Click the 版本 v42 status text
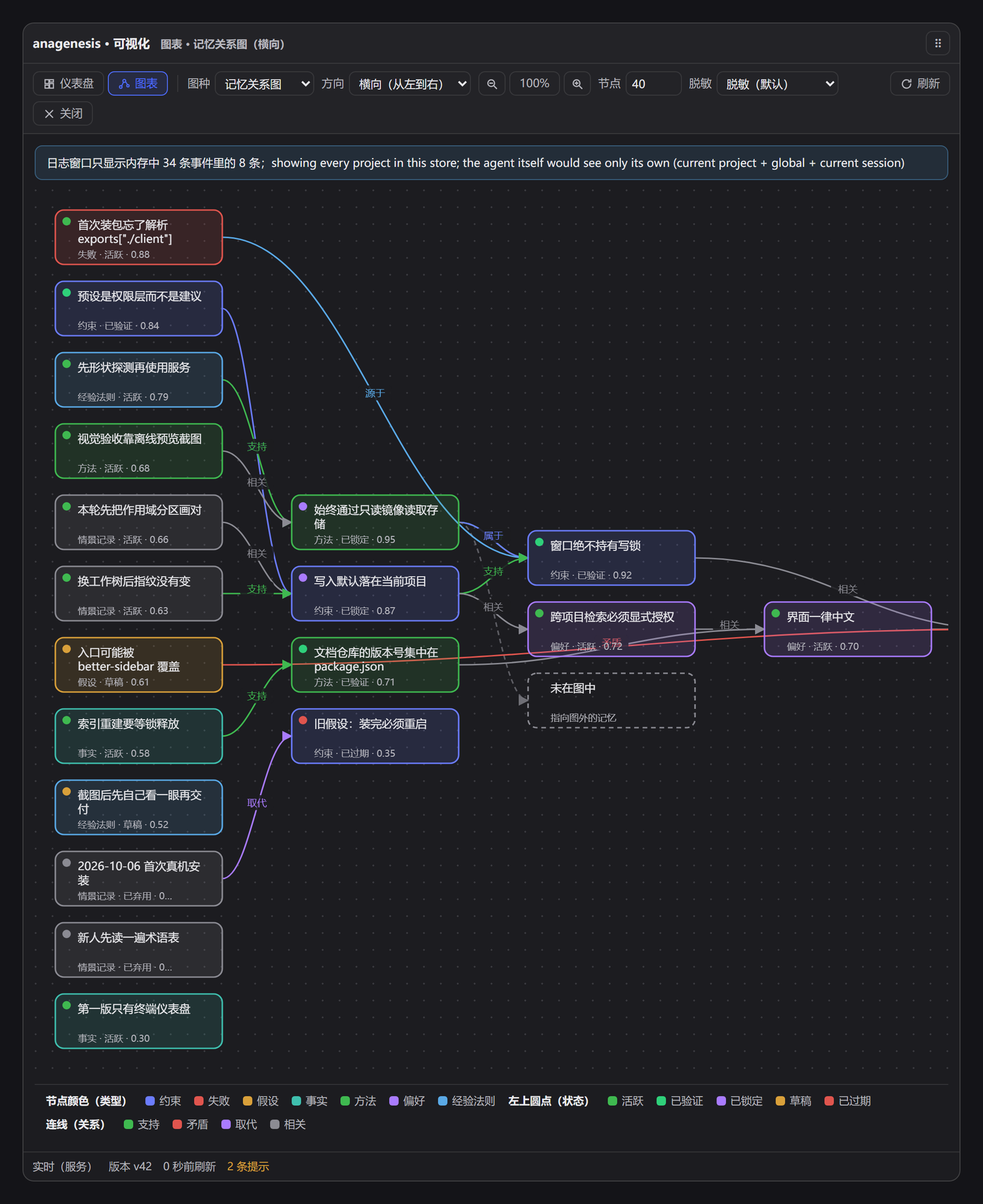The height and width of the screenshot is (1204, 983). [x=130, y=1167]
